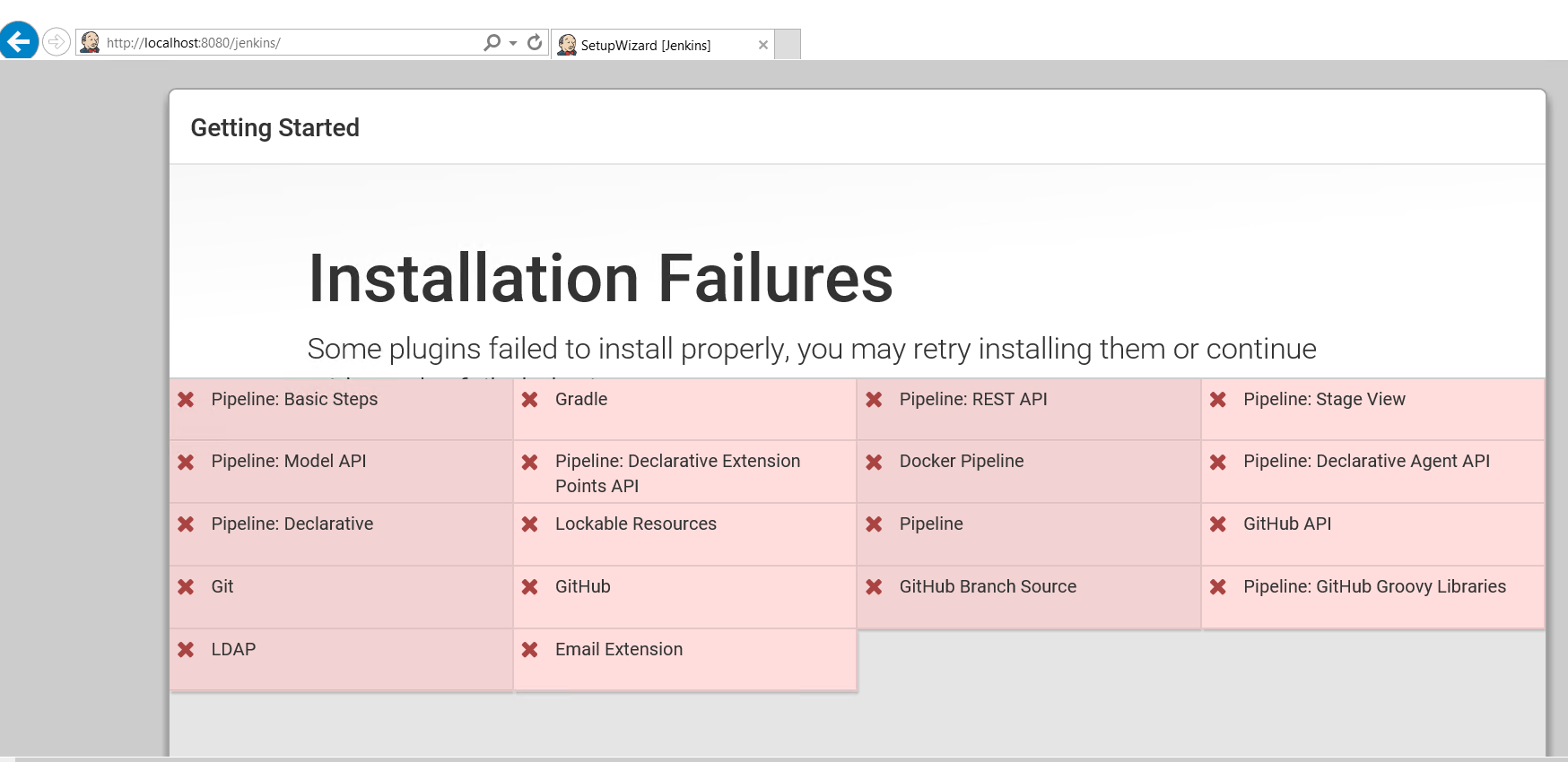
Task: Click the Email Extension plugin name
Action: tap(619, 649)
